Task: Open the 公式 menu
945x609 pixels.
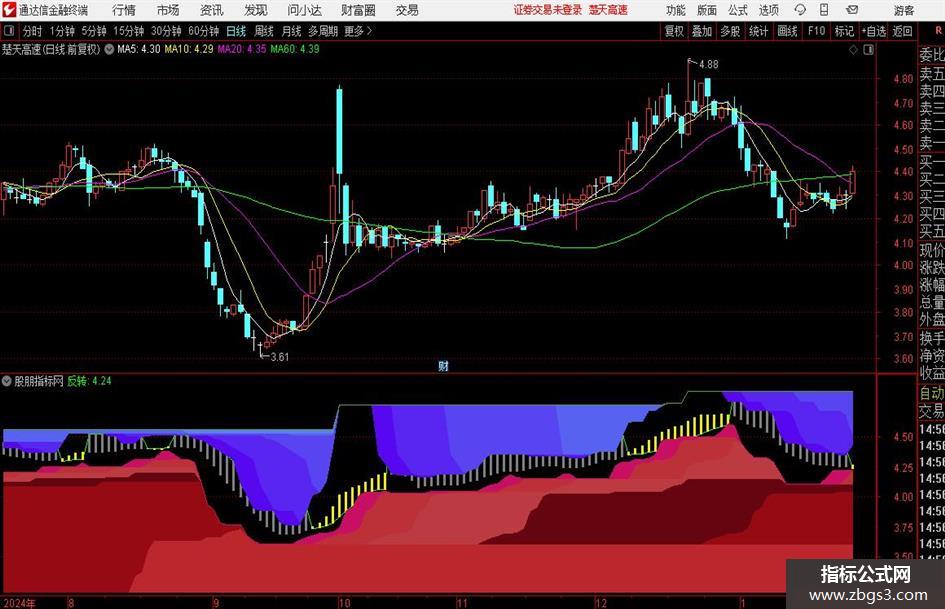Action: click(x=738, y=10)
